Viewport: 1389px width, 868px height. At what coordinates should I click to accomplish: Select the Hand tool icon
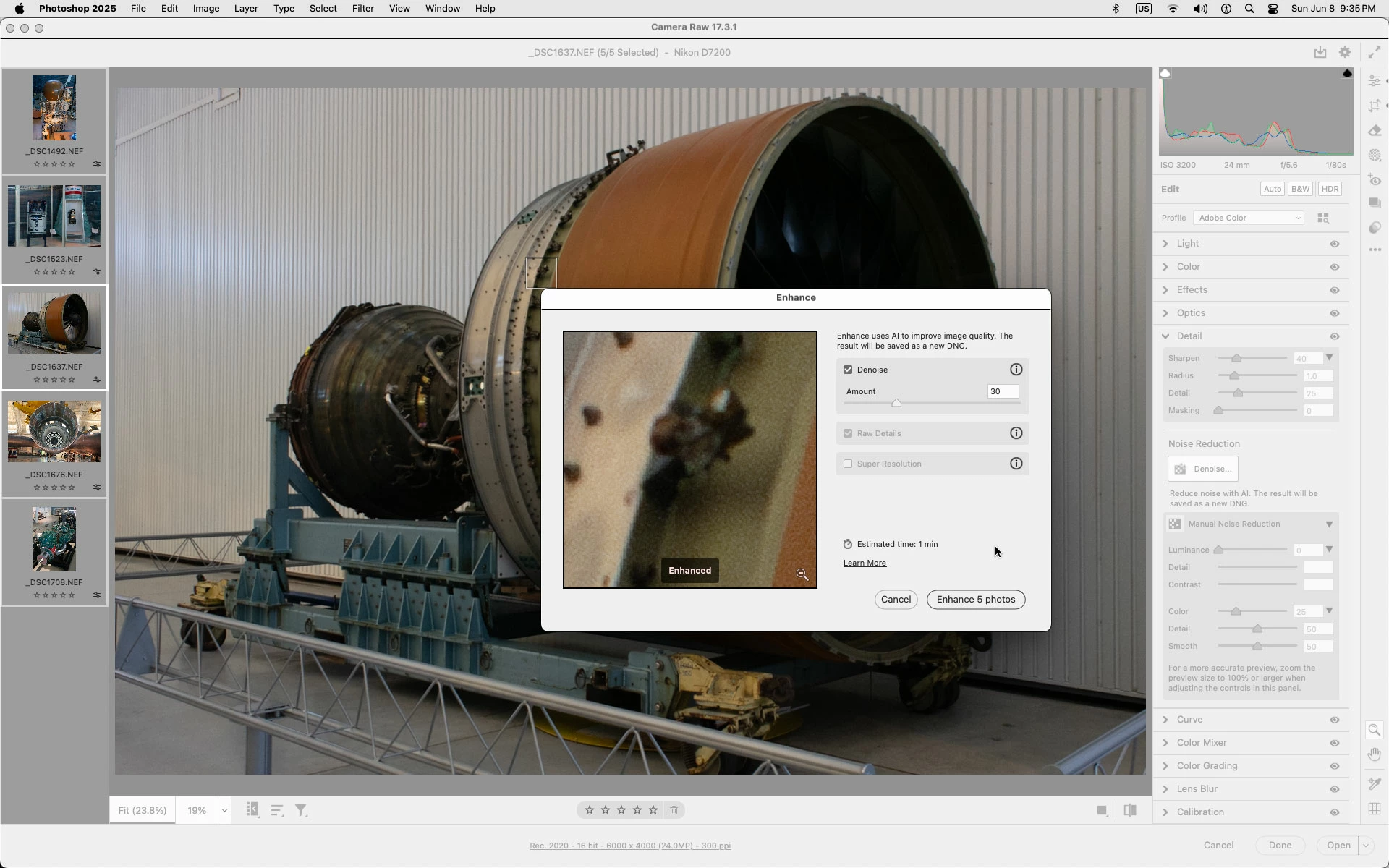click(x=1375, y=754)
